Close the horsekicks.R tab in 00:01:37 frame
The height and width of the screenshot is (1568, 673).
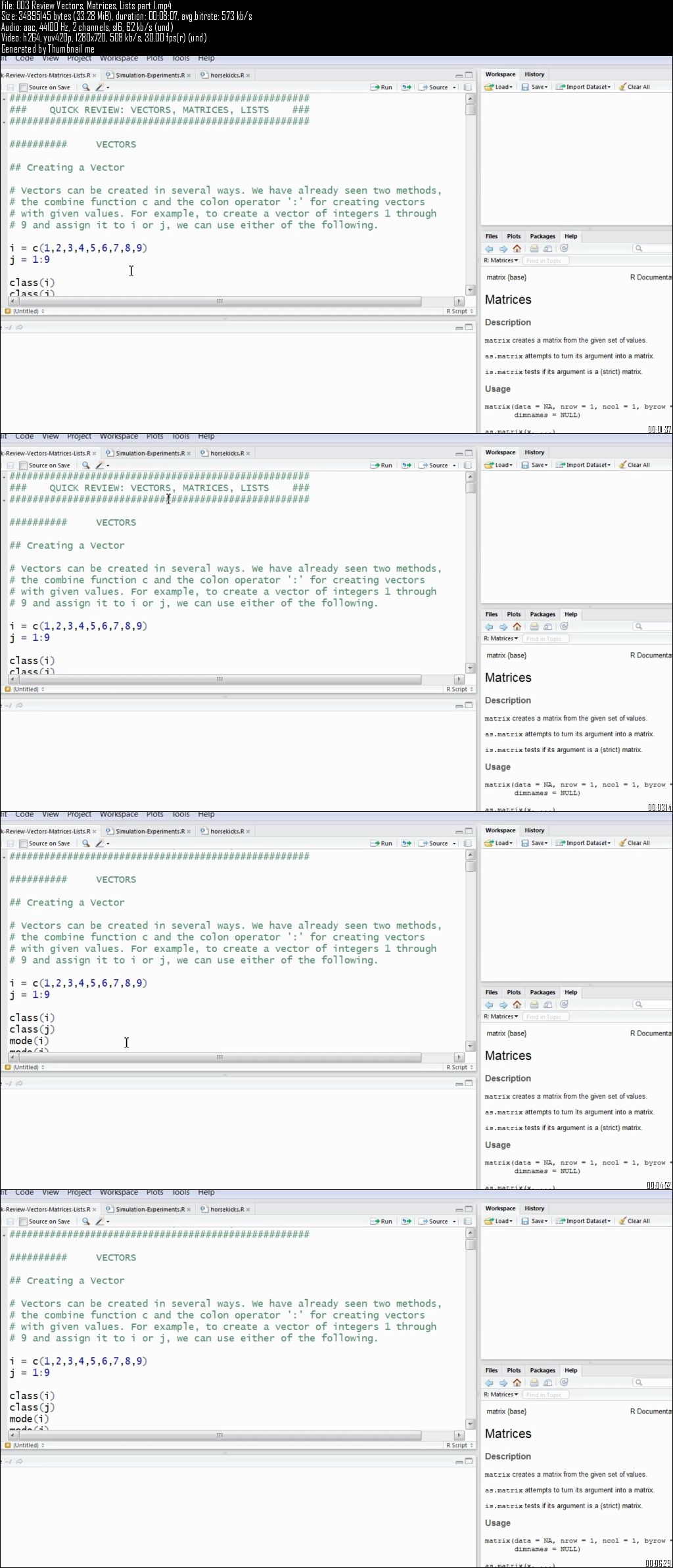point(248,76)
